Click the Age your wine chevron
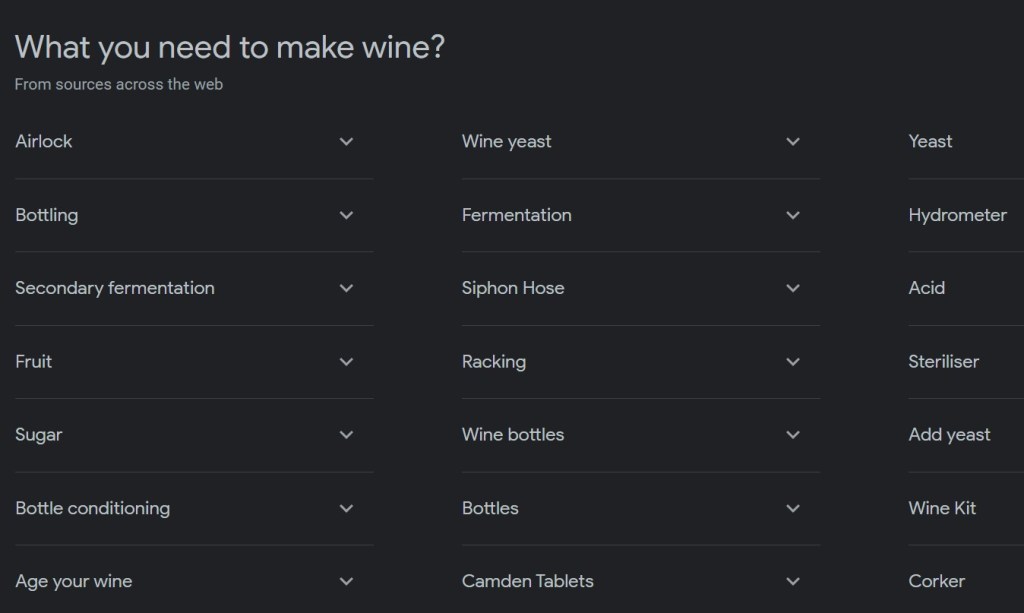Viewport: 1024px width, 613px height. click(x=346, y=581)
